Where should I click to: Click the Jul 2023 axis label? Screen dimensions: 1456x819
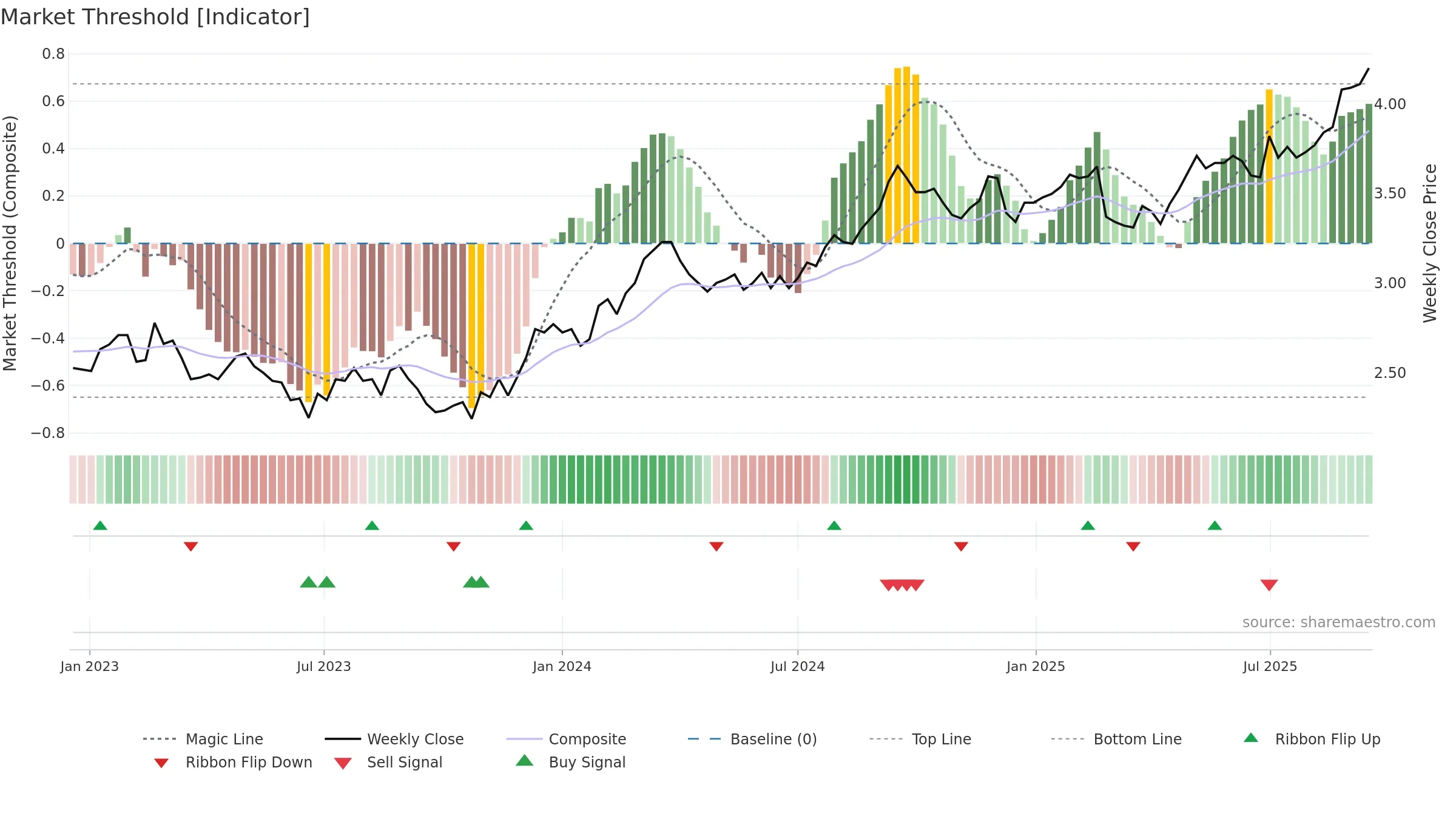coord(324,666)
